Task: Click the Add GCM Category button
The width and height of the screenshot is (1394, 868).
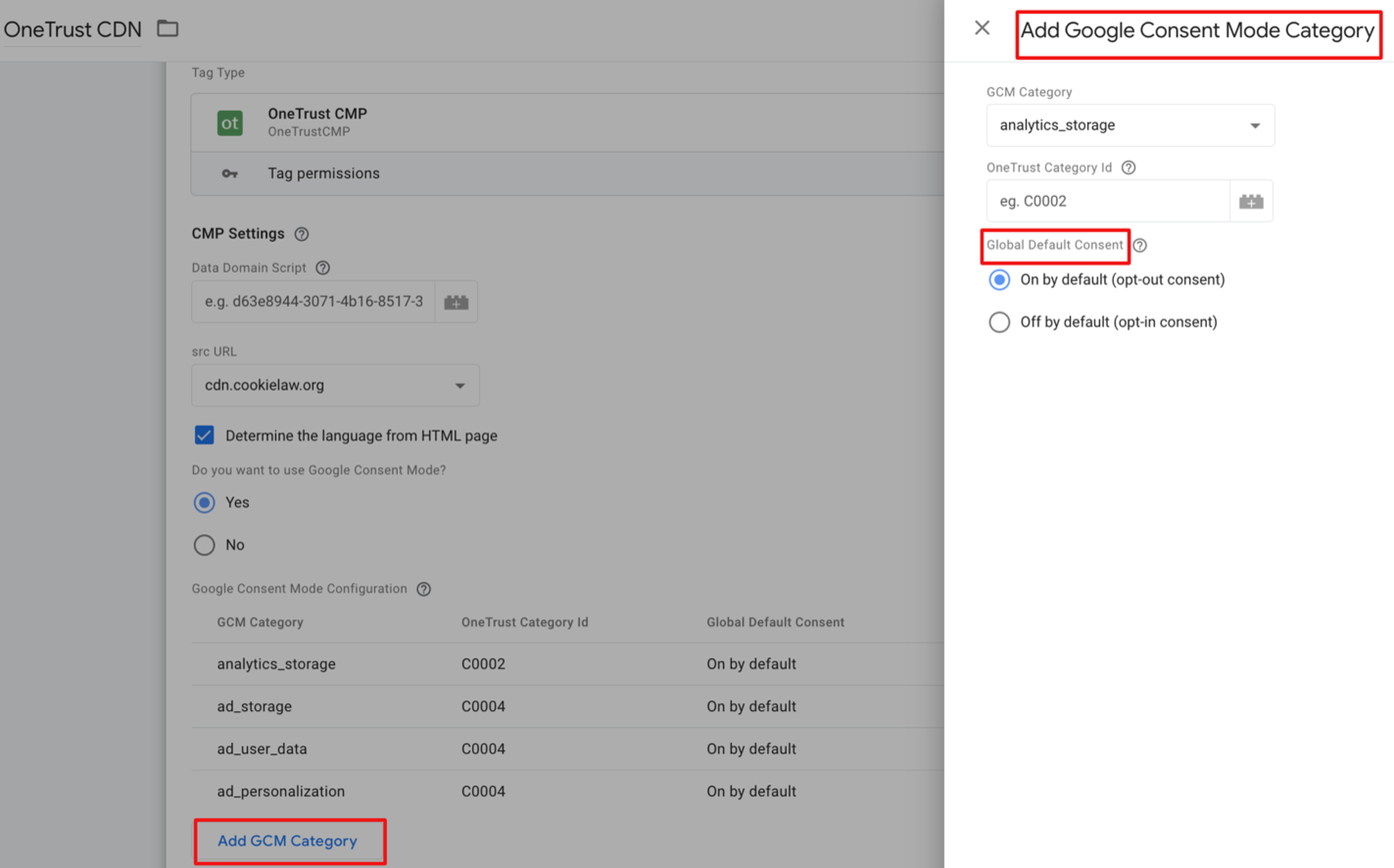Action: [x=288, y=841]
